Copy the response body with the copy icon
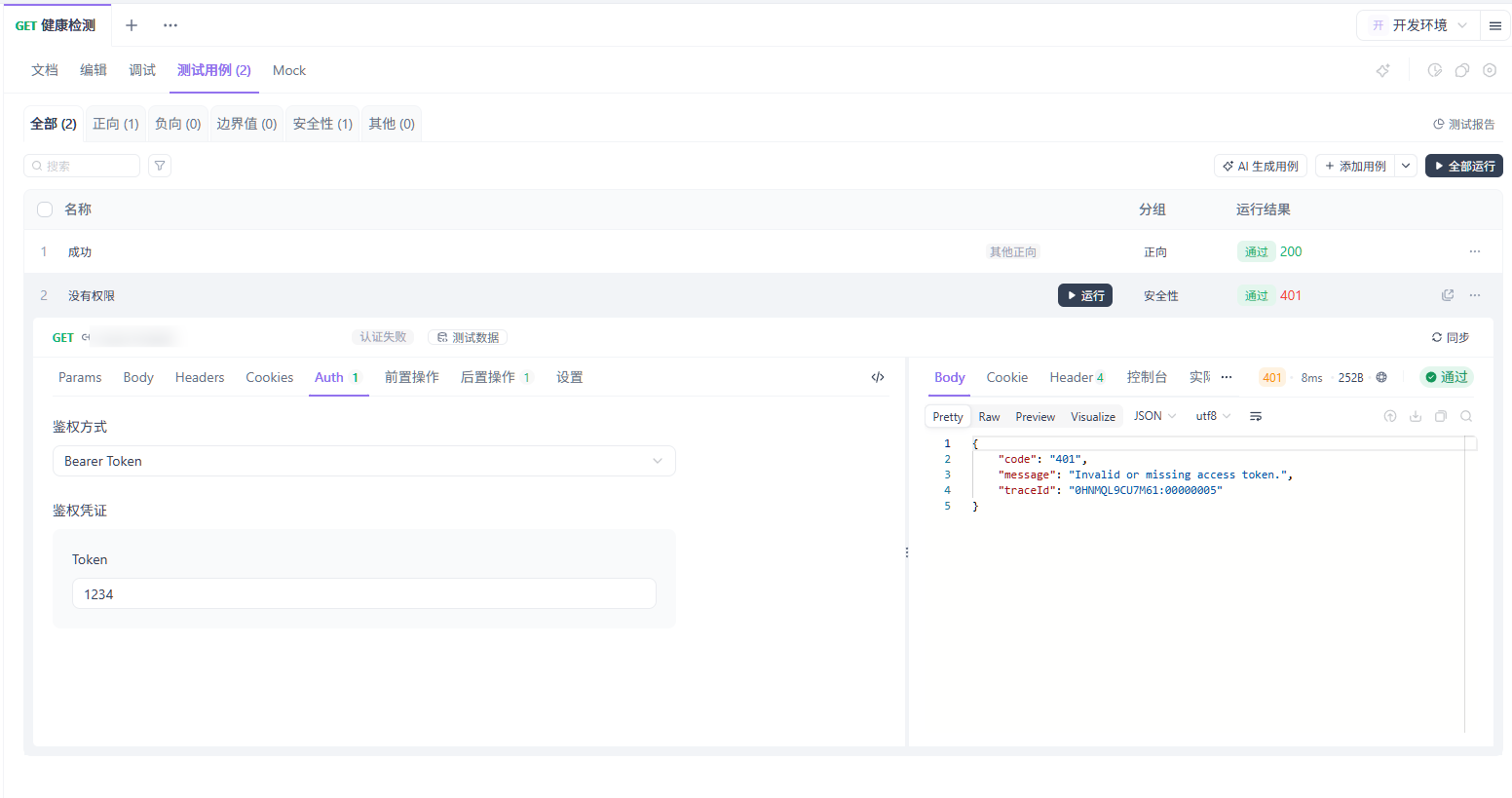This screenshot has width=1512, height=798. point(1441,416)
